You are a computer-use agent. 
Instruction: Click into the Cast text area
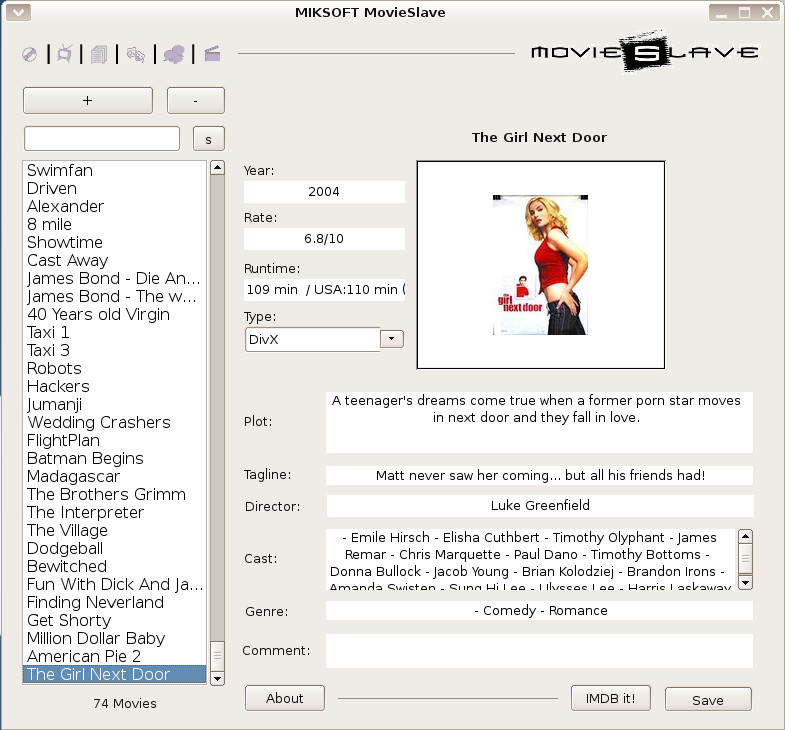[x=531, y=560]
